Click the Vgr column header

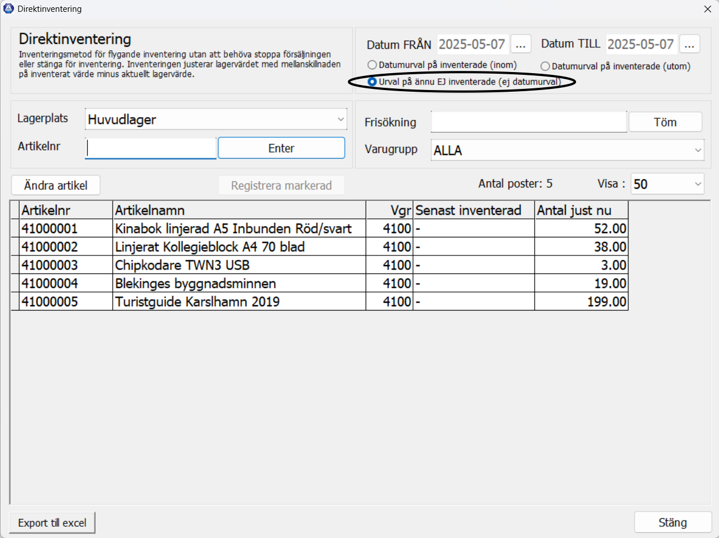(x=389, y=210)
